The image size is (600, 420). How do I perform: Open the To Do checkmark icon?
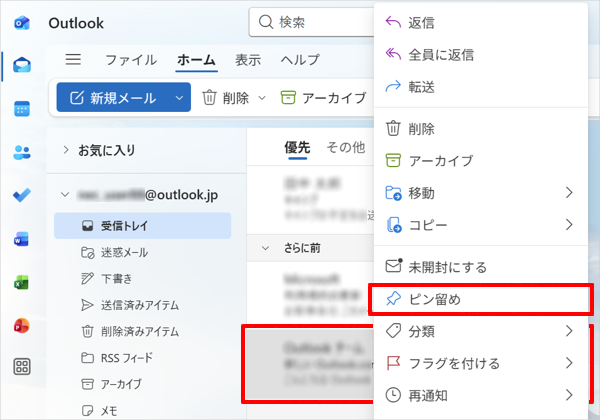(x=22, y=195)
